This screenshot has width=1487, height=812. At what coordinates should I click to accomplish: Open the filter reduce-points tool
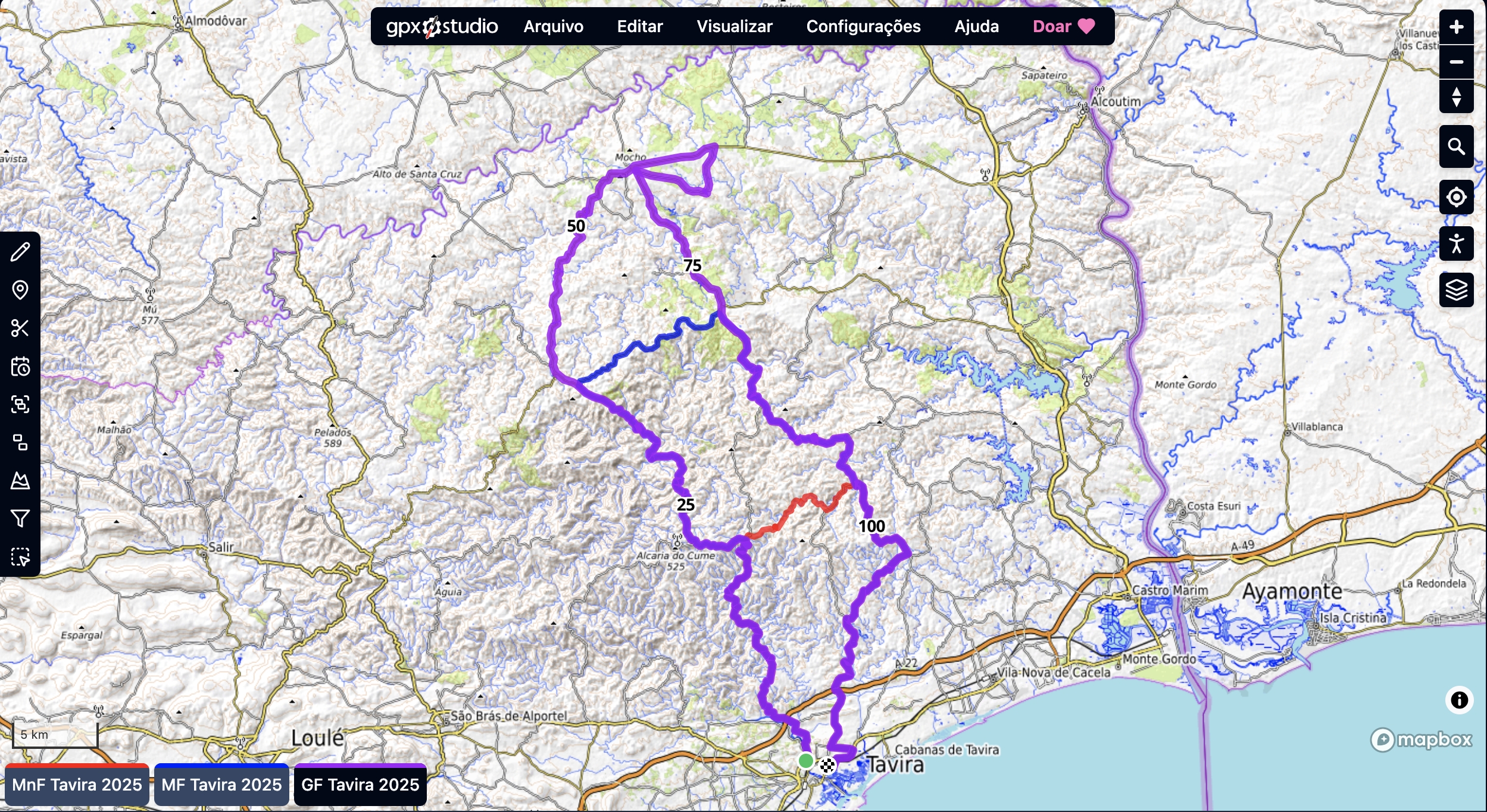click(x=20, y=519)
